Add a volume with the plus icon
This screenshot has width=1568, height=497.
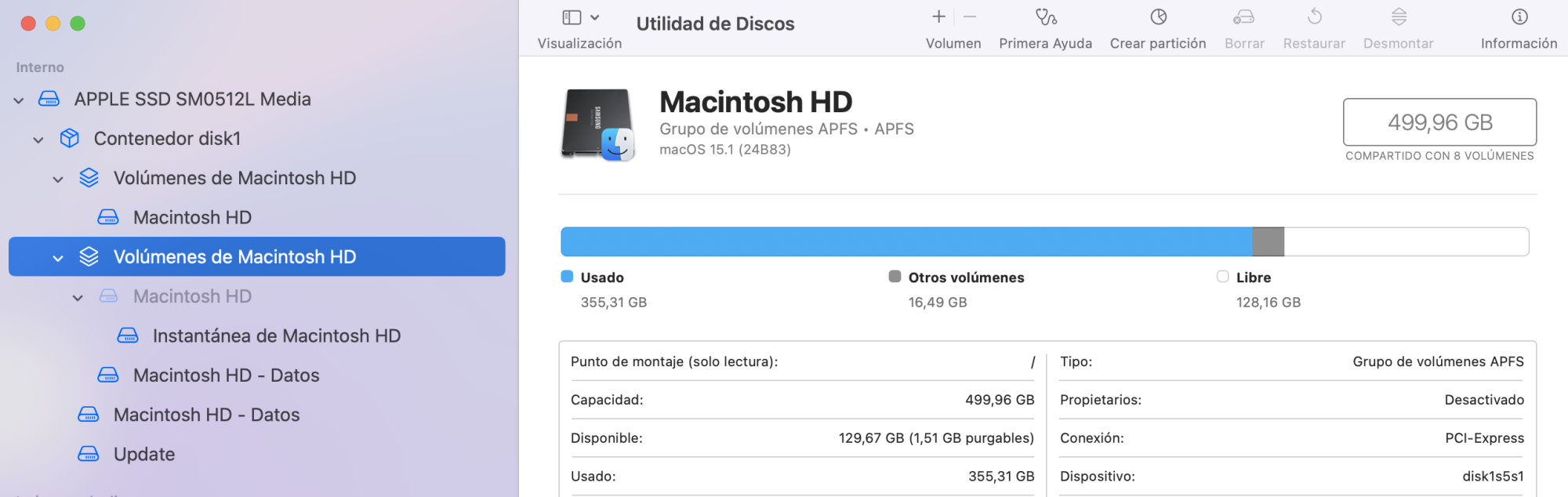(938, 16)
